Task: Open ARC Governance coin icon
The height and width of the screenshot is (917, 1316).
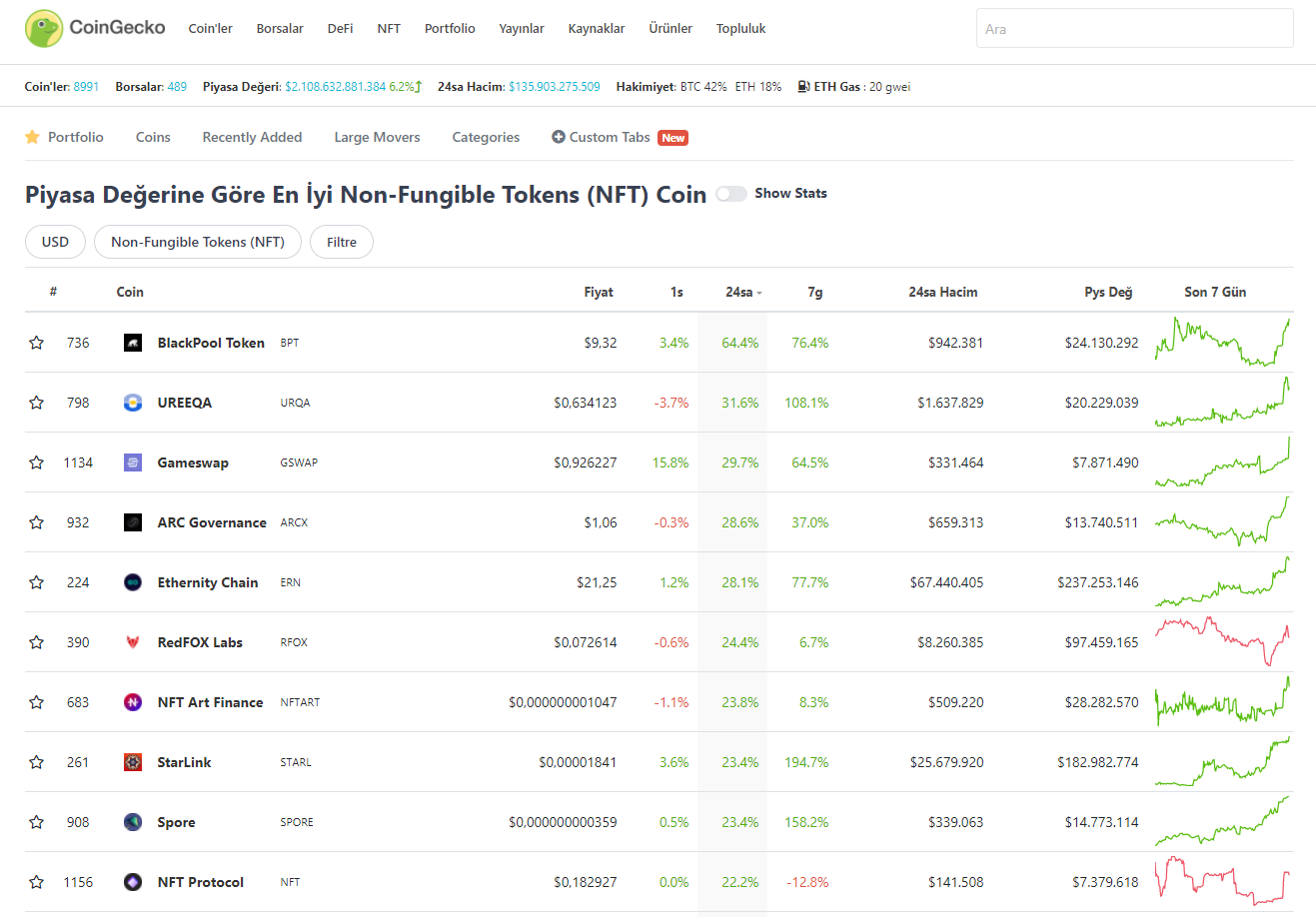Action: pos(133,522)
